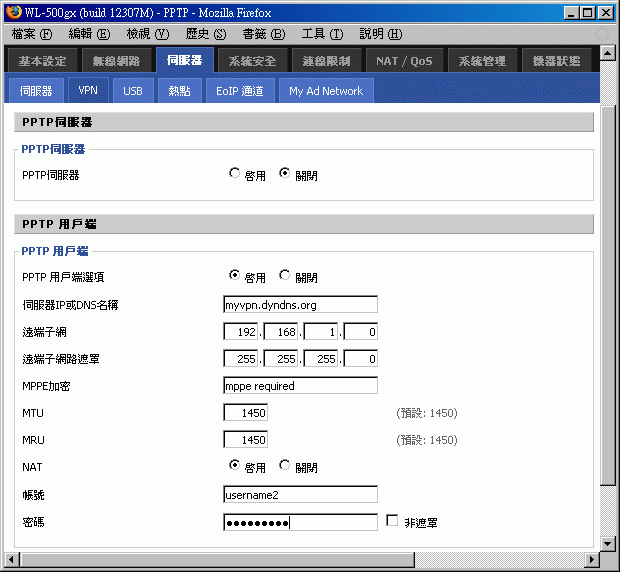Open the NAT / QoS tab

click(x=404, y=61)
